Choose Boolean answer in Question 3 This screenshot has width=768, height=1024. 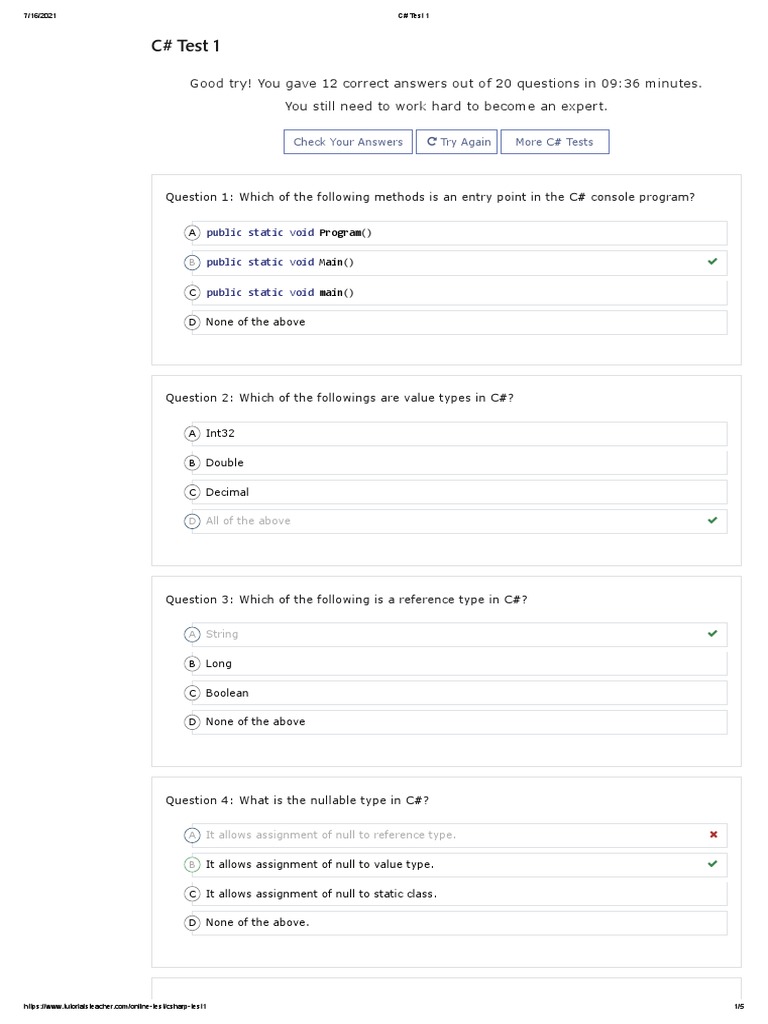pyautogui.click(x=227, y=693)
